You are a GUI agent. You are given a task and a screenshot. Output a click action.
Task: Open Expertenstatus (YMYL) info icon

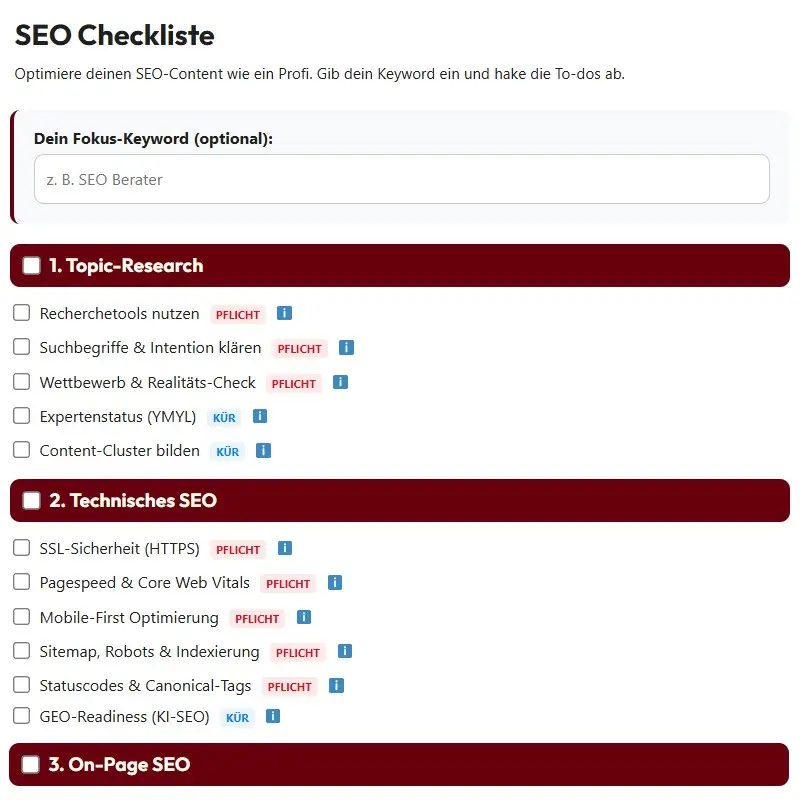point(260,416)
